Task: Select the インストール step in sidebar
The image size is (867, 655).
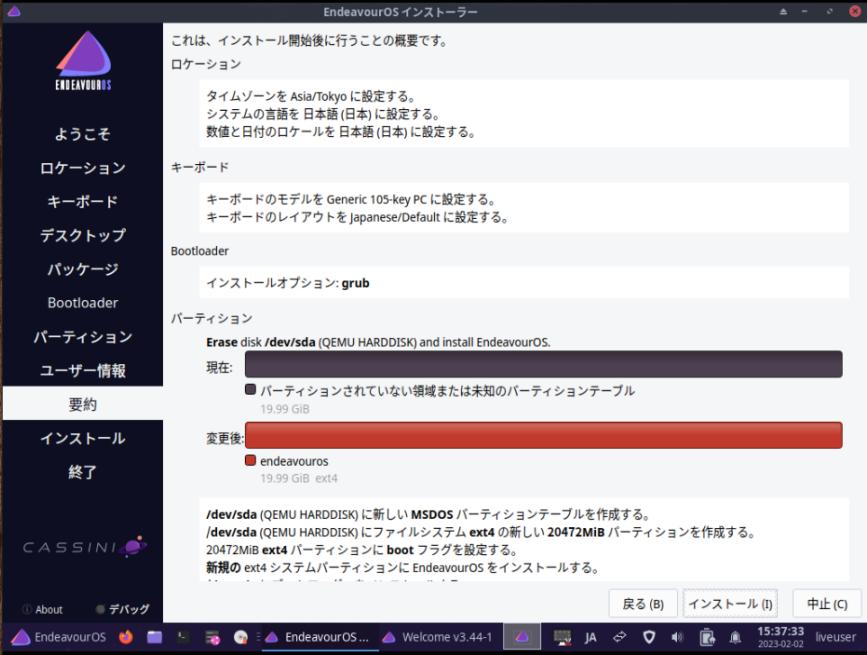Action: (x=82, y=438)
